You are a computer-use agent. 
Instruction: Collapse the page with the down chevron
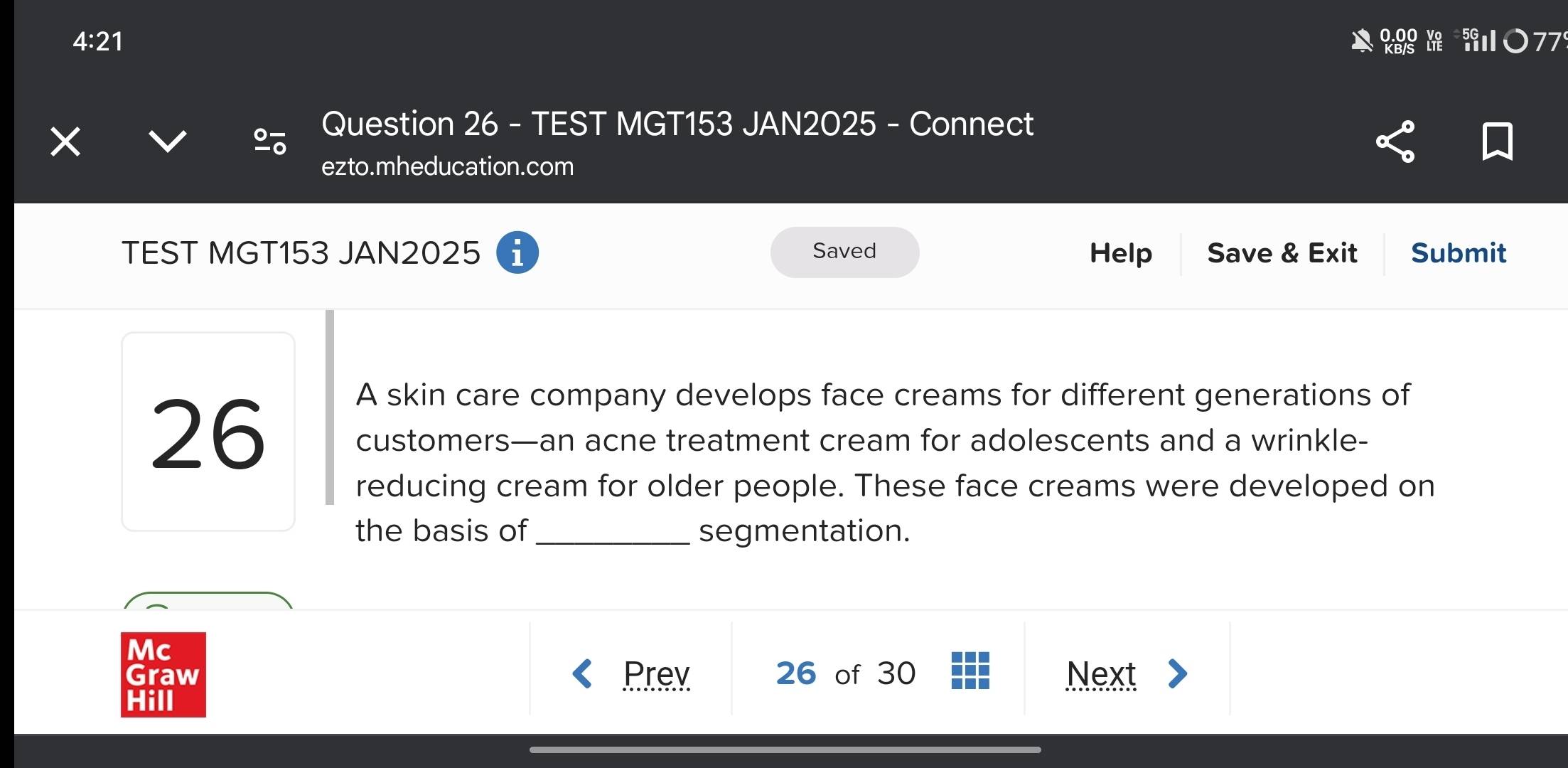click(168, 142)
